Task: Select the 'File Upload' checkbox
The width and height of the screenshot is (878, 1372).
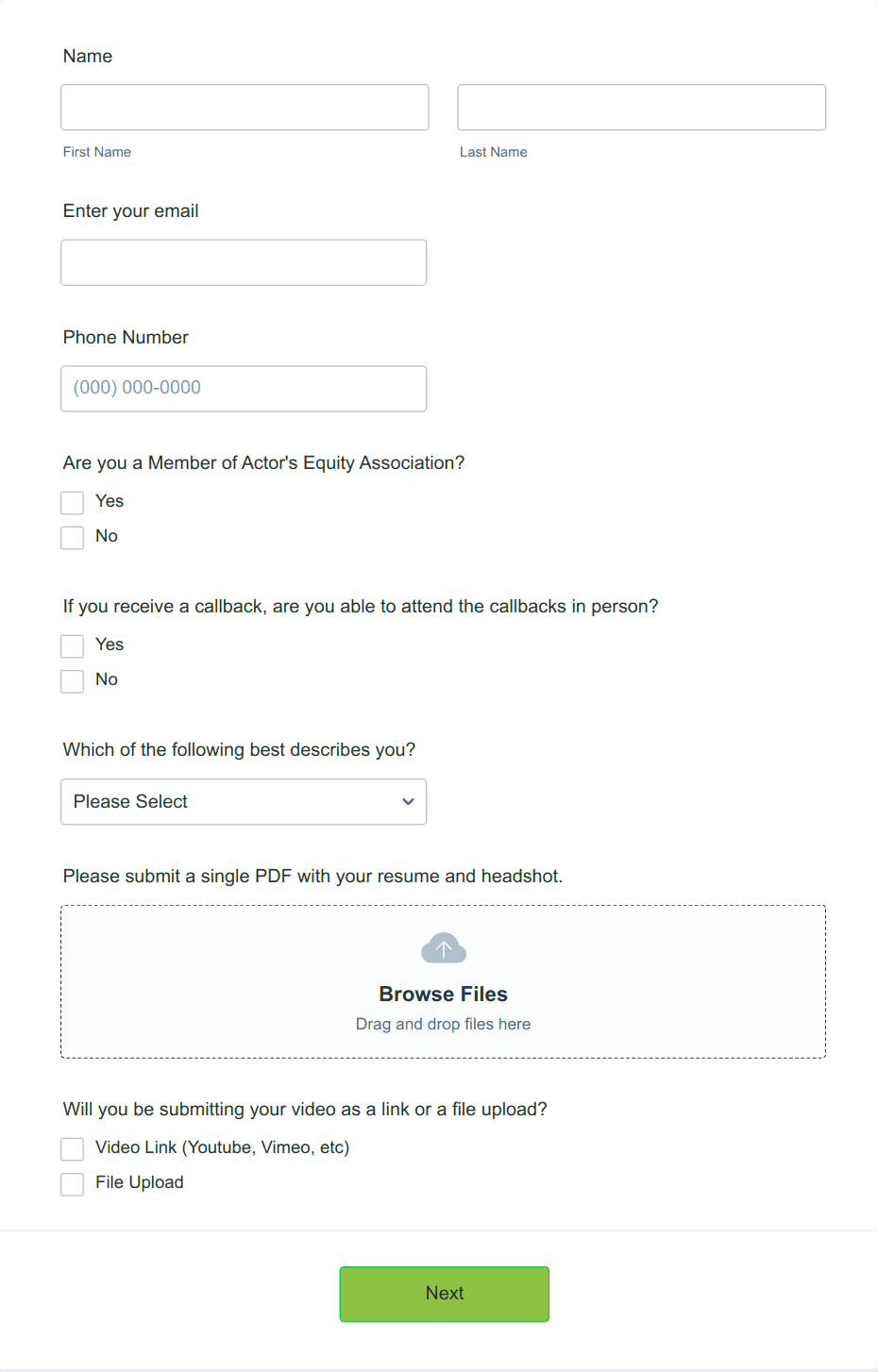Action: tap(72, 1183)
